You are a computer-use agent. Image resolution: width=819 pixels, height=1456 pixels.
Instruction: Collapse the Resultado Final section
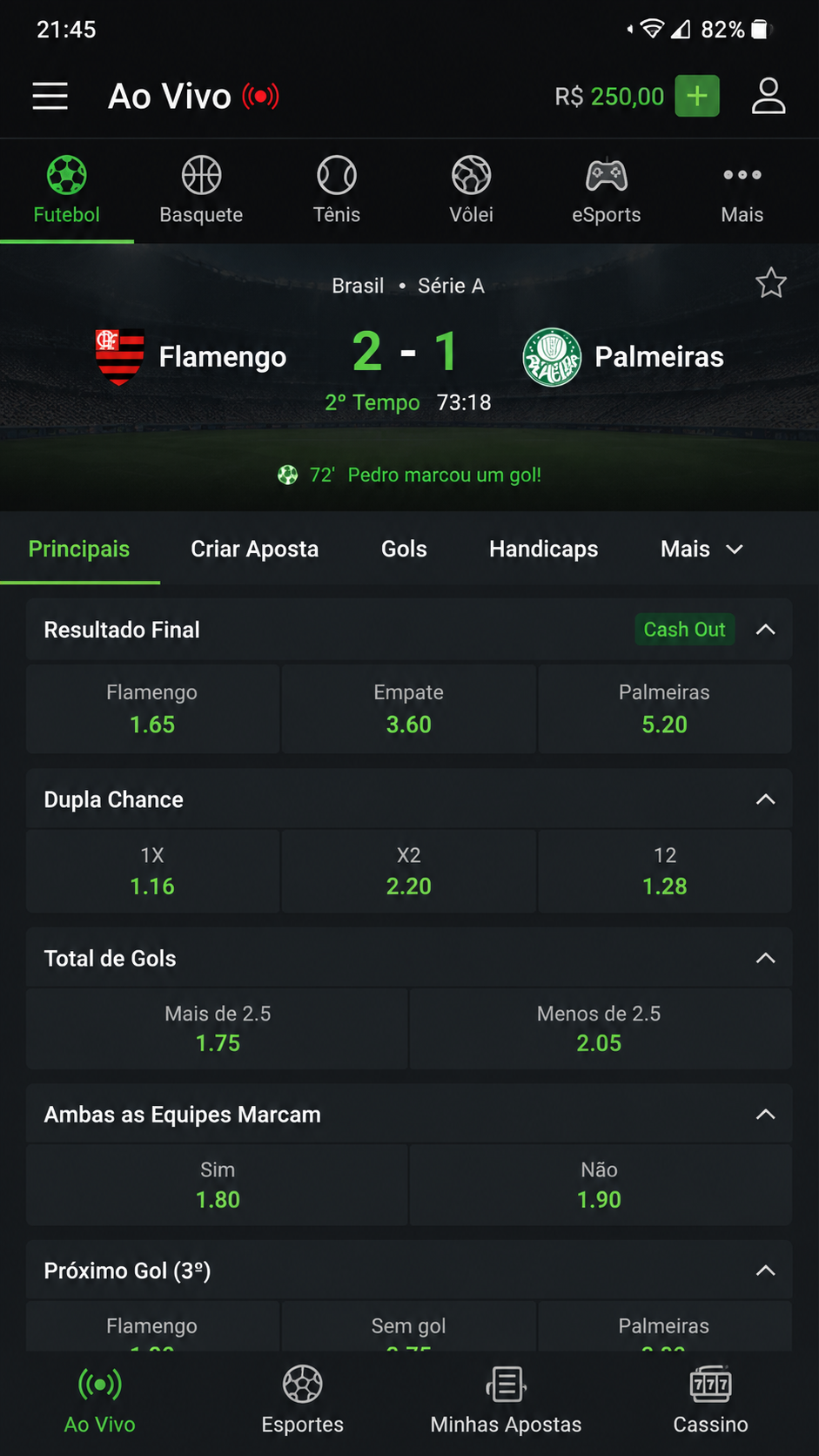coord(766,630)
